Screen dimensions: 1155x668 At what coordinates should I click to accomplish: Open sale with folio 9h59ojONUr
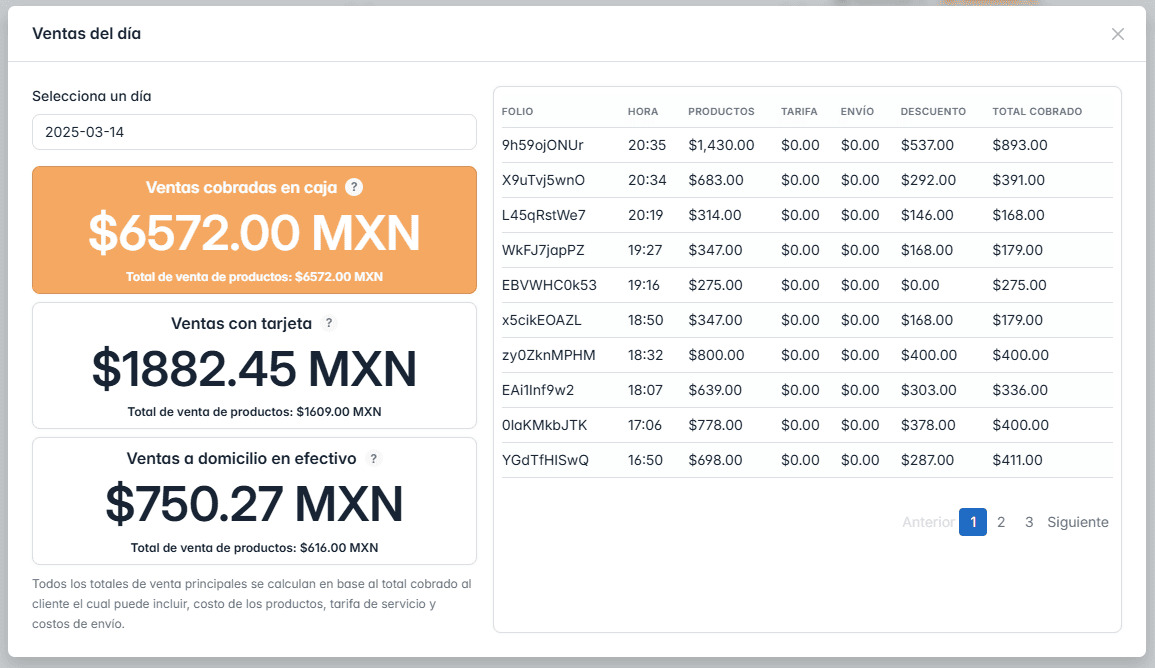click(542, 145)
